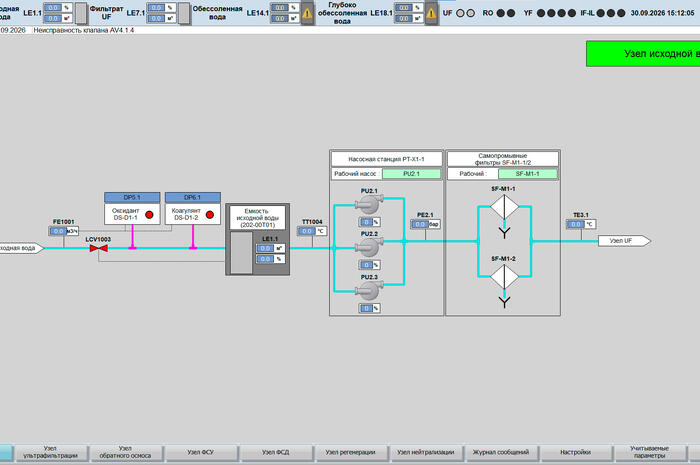
Task: Open the Узел ФСУ screen
Action: coord(201,452)
